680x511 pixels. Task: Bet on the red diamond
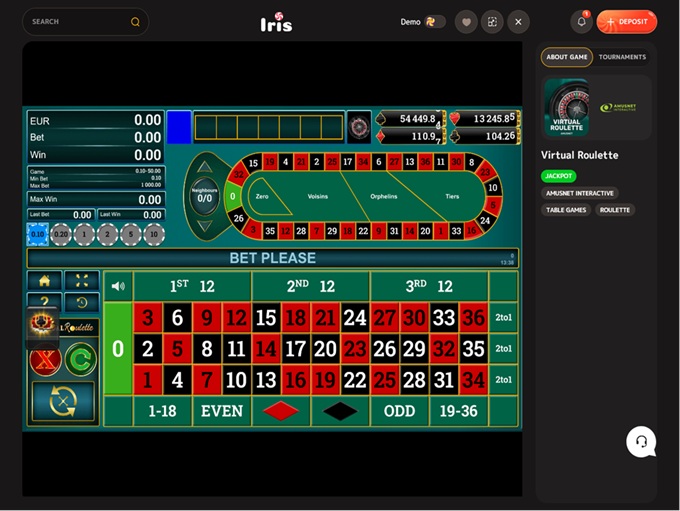[x=281, y=411]
